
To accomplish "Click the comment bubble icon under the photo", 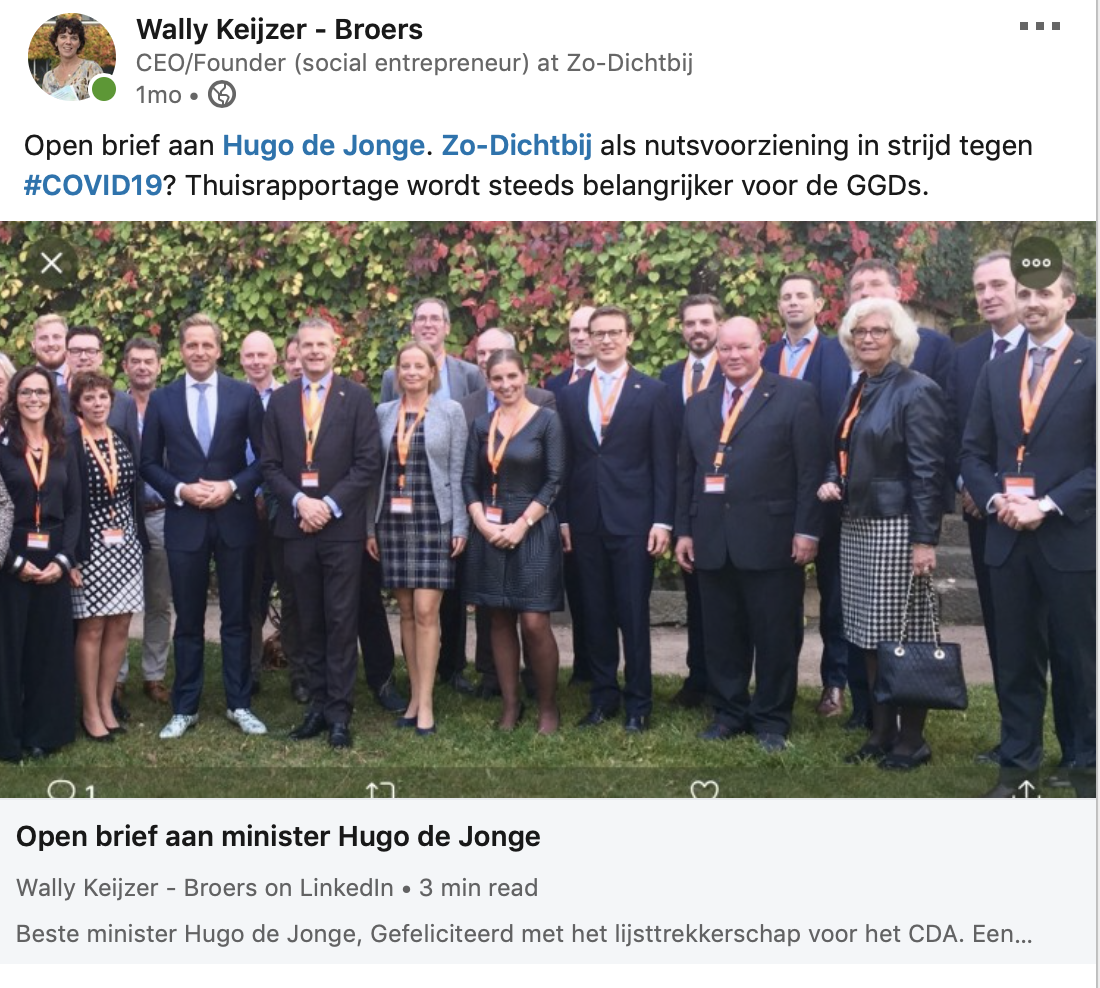I will 61,789.
